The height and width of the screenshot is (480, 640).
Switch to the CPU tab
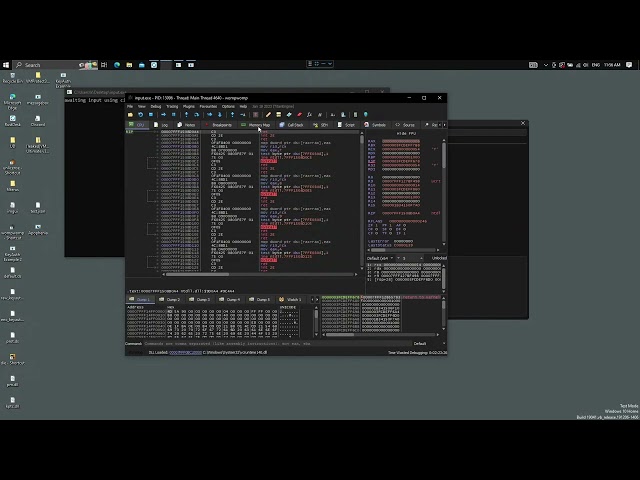tap(137, 125)
